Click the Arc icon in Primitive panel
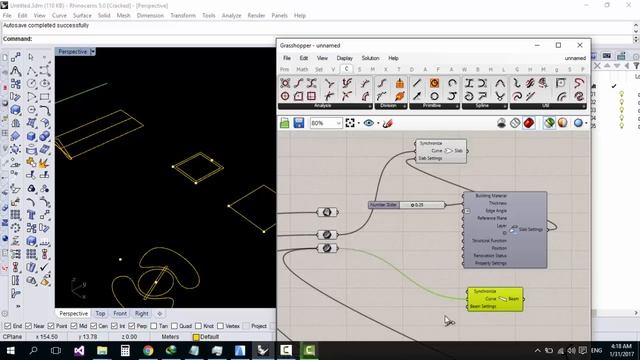This screenshot has height=360, width=640. coord(452,83)
